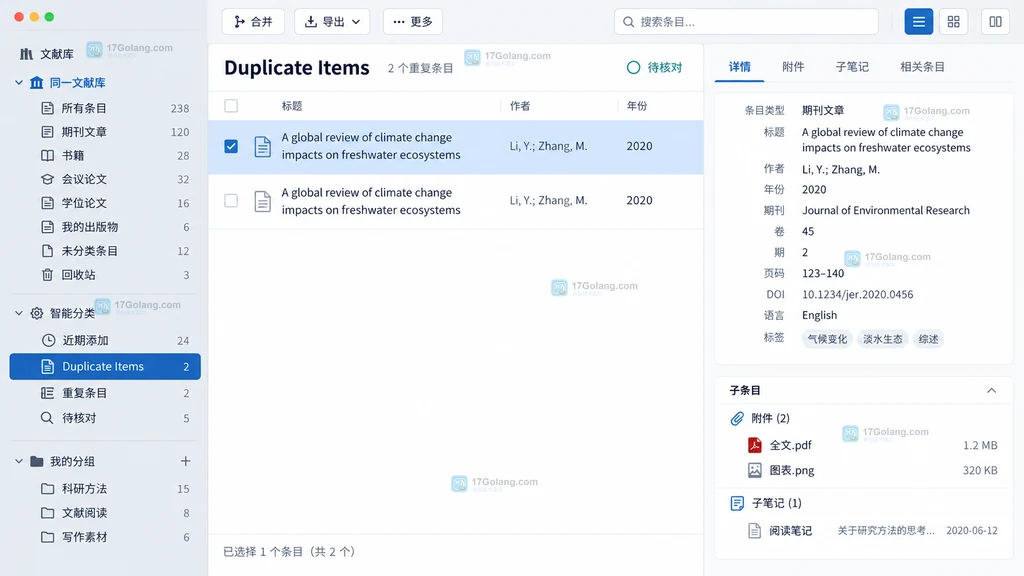This screenshot has width=1024, height=576.
Task: Click the 综述 tag
Action: pyautogui.click(x=928, y=339)
